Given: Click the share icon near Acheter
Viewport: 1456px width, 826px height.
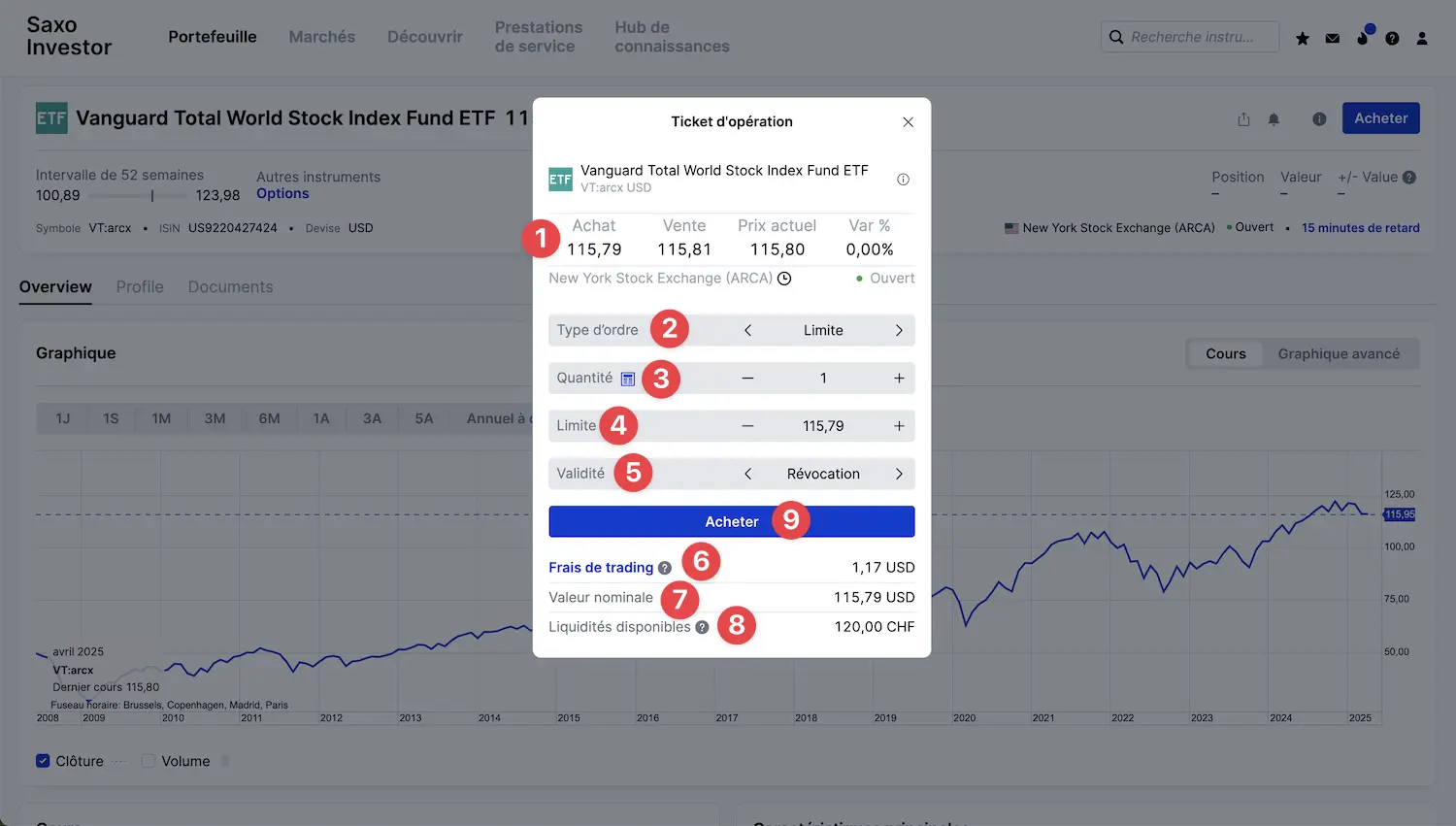Looking at the screenshot, I should click(x=1243, y=119).
